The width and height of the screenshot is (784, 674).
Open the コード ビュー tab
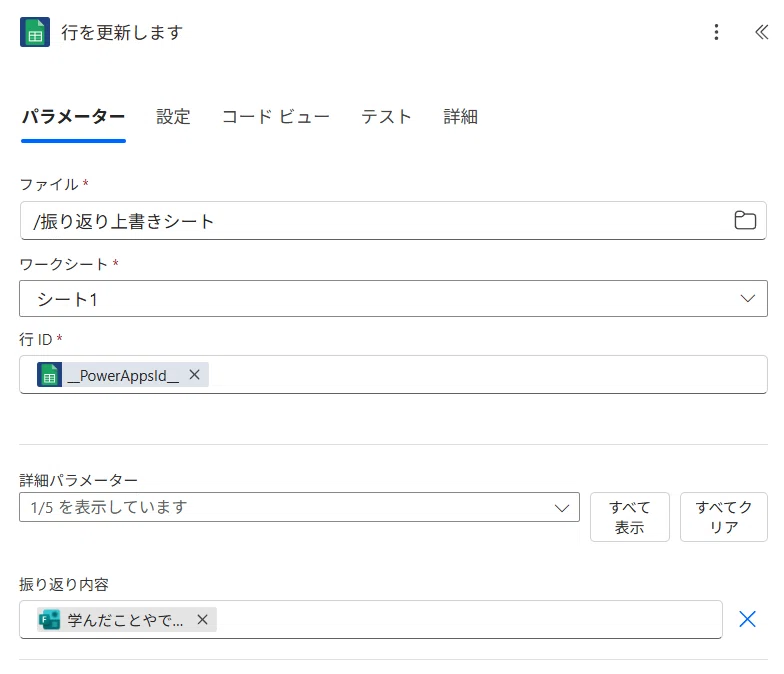[x=276, y=117]
